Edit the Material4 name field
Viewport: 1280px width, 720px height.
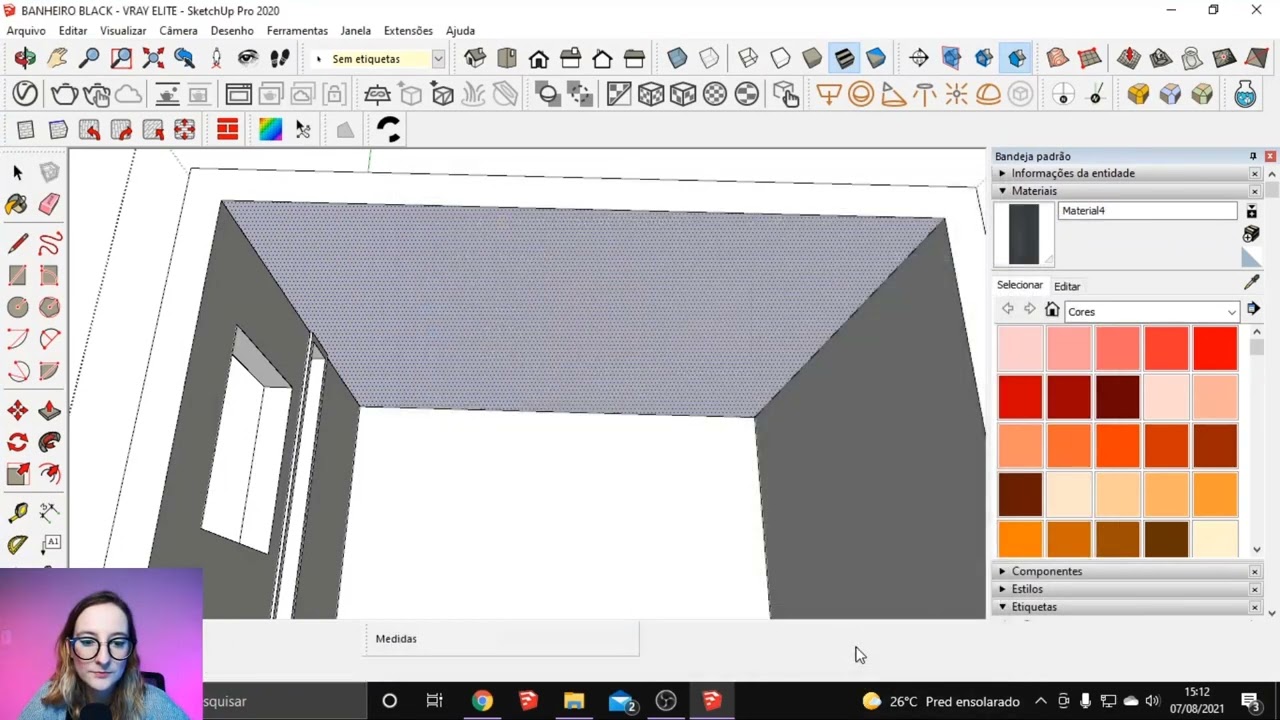(x=1148, y=211)
